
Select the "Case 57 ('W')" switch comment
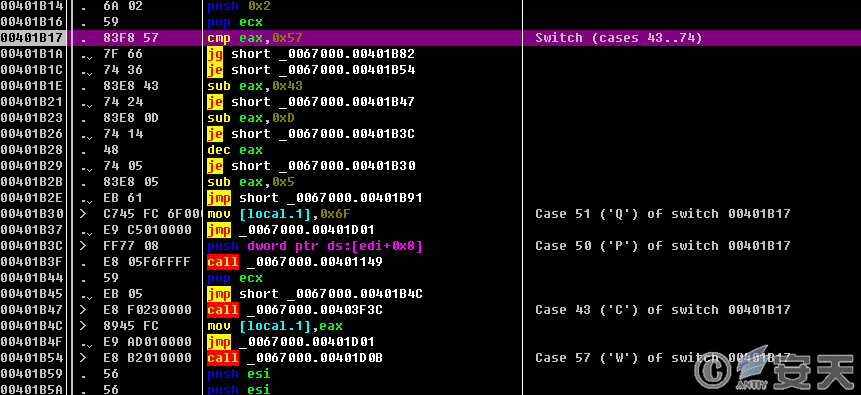tap(662, 358)
